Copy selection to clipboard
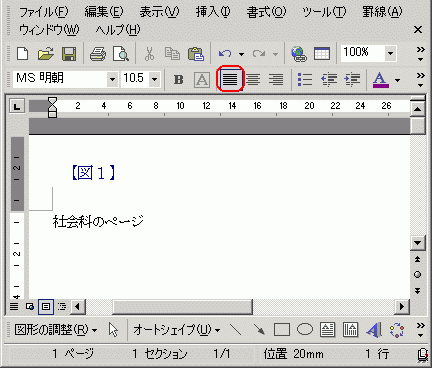 [x=172, y=53]
